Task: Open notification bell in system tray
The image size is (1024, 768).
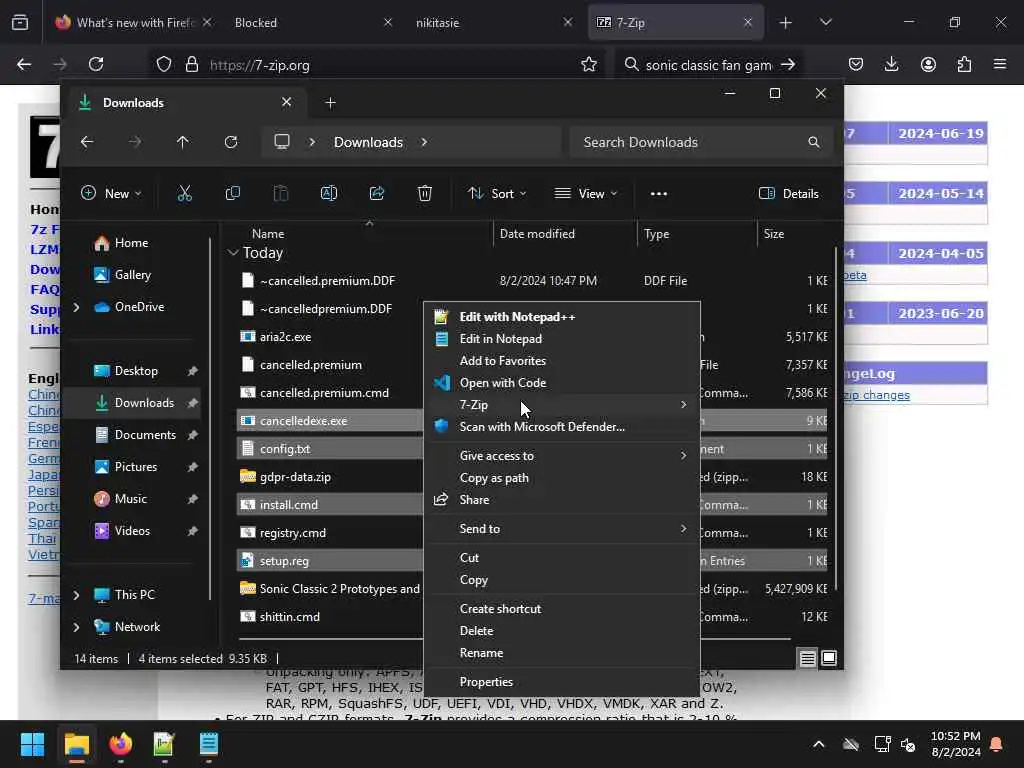Action: tap(997, 744)
